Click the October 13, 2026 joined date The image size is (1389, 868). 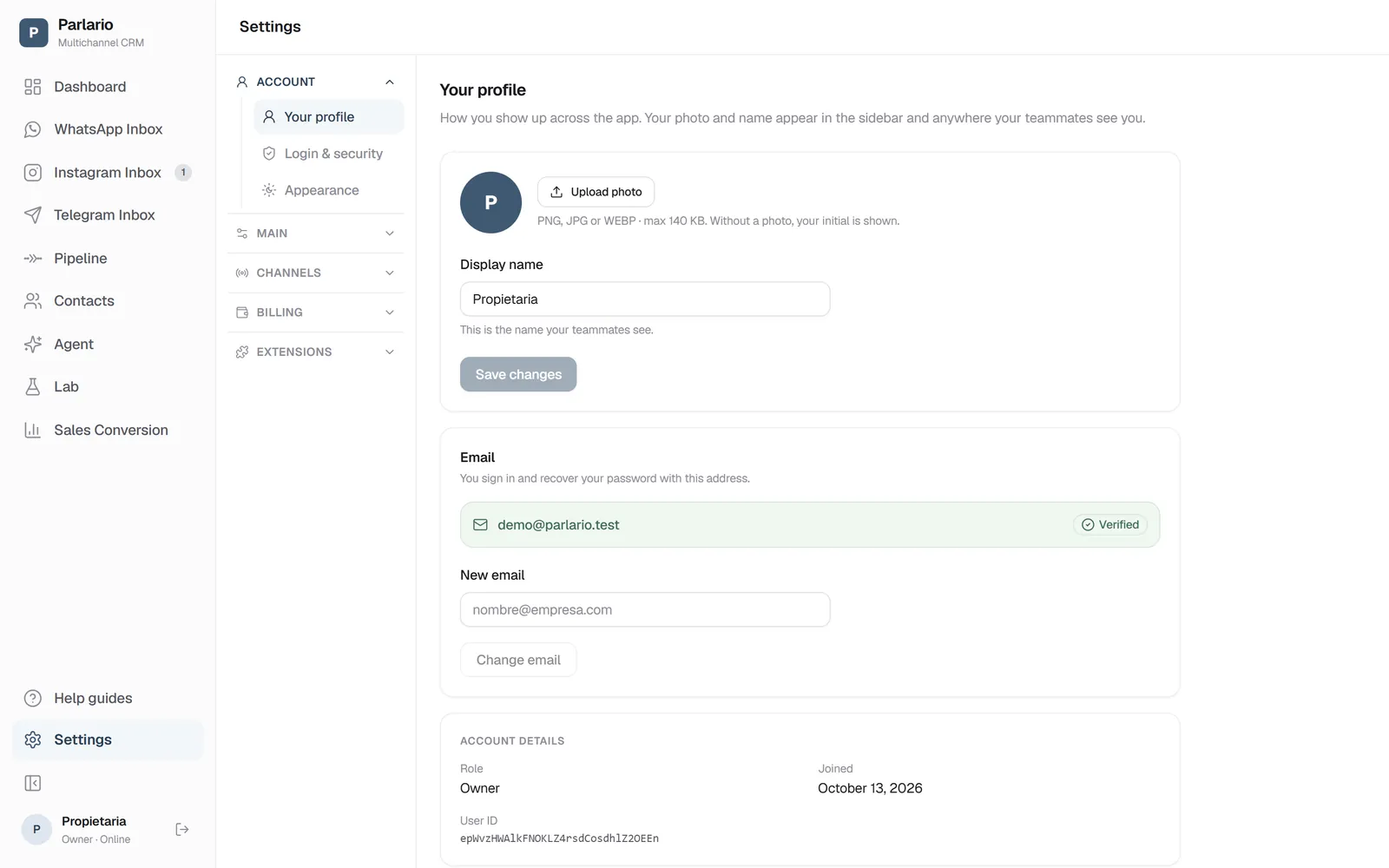point(870,788)
